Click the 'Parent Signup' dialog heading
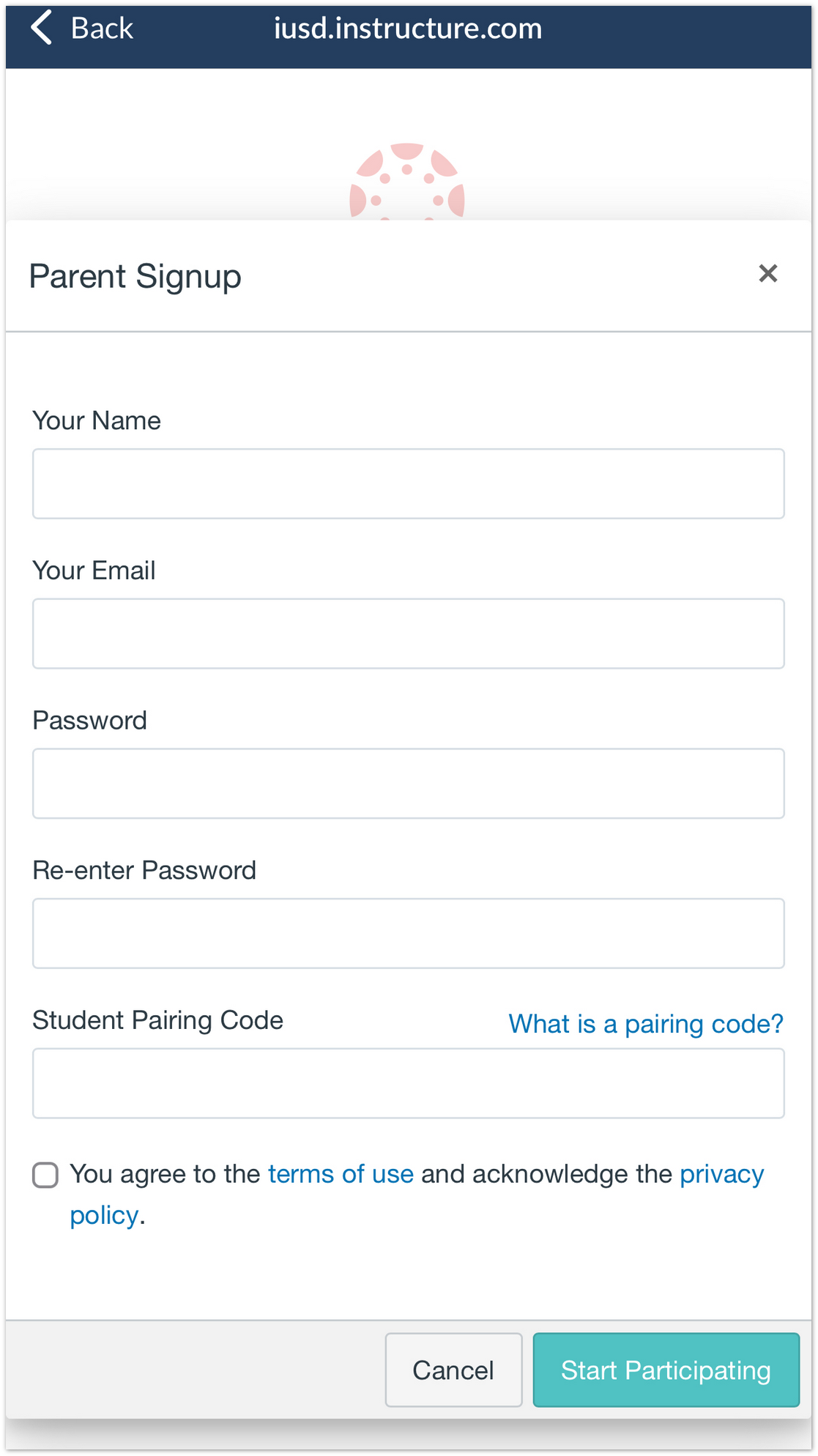The width and height of the screenshot is (818, 1456). (135, 277)
